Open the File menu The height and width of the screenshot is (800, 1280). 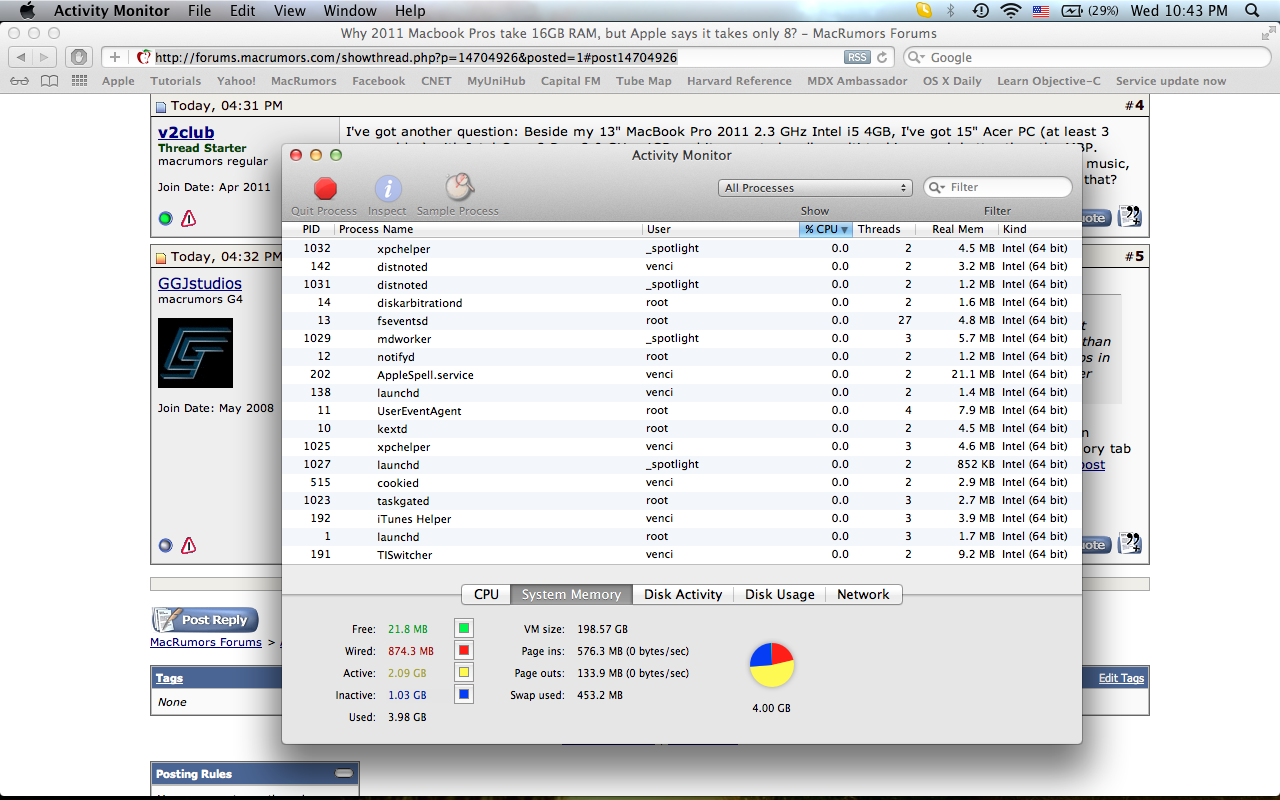pyautogui.click(x=199, y=11)
